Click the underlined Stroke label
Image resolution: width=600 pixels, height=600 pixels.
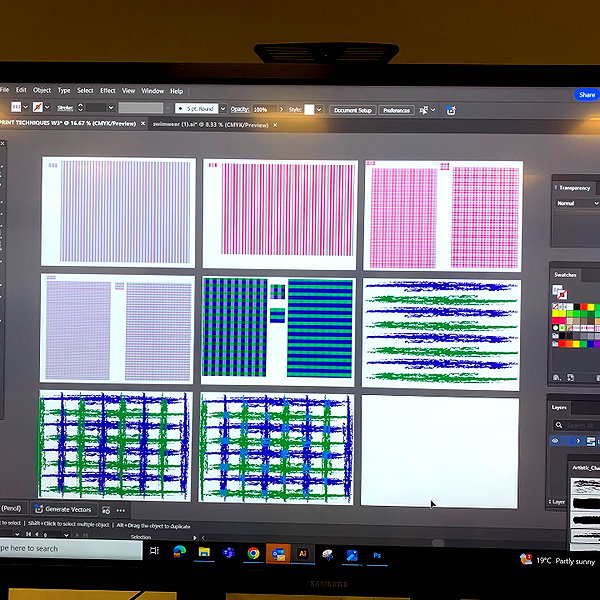pos(65,108)
